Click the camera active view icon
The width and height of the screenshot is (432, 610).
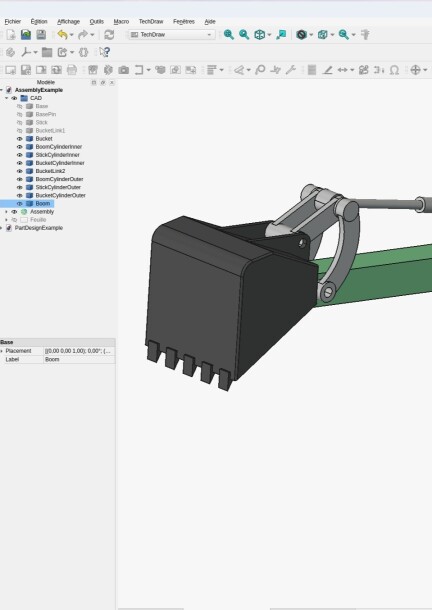(124, 70)
